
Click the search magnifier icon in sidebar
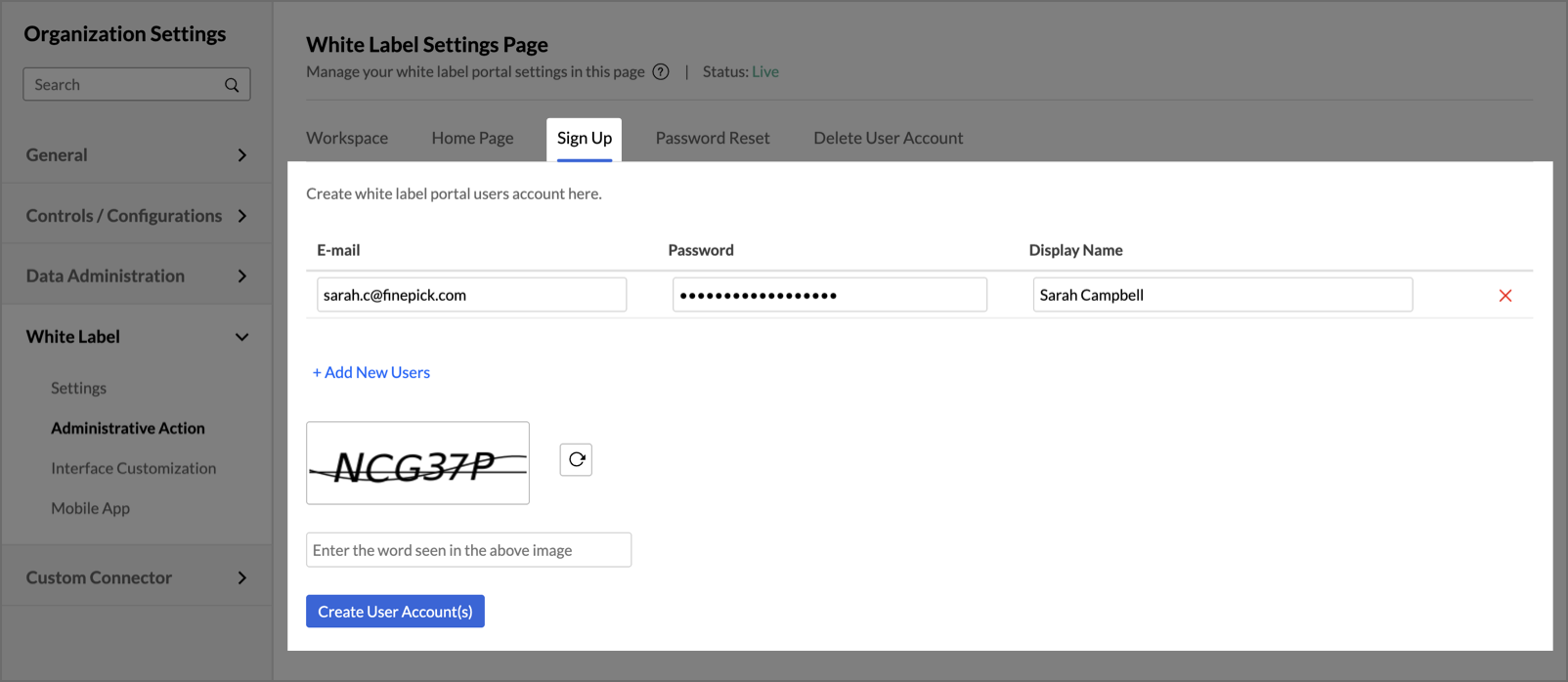click(232, 85)
